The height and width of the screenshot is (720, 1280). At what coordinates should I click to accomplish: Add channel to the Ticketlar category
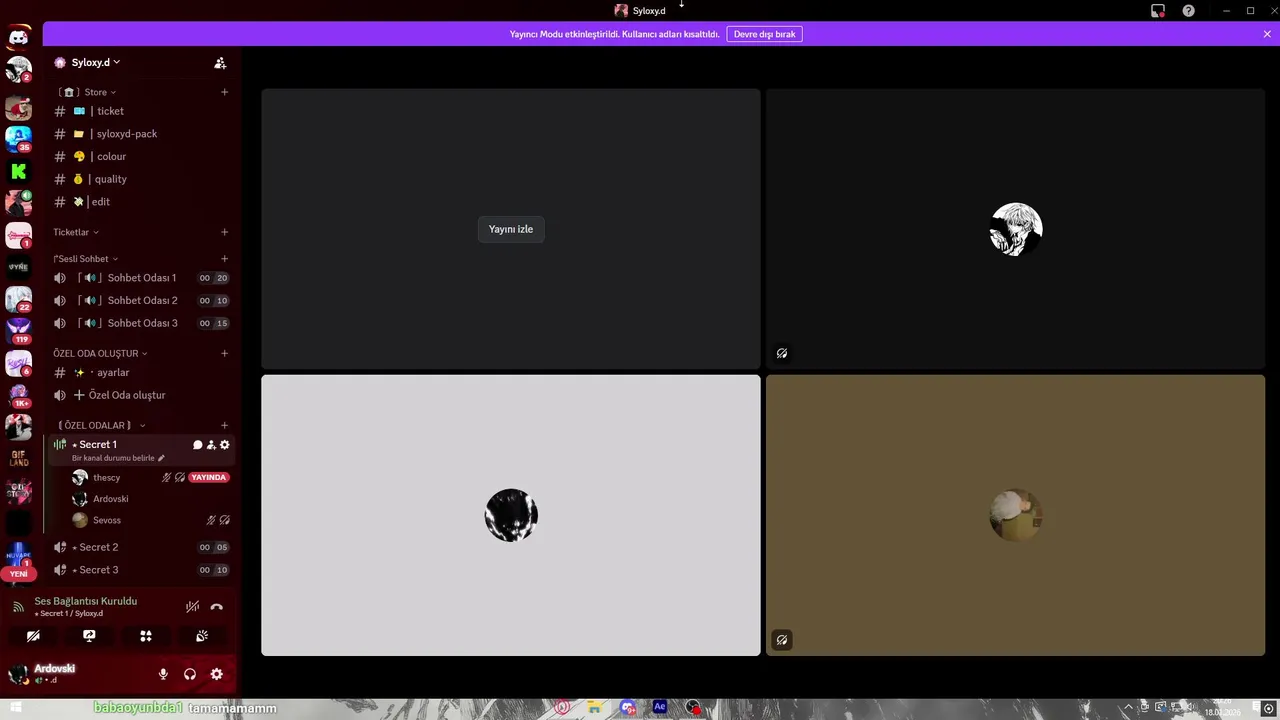point(224,232)
